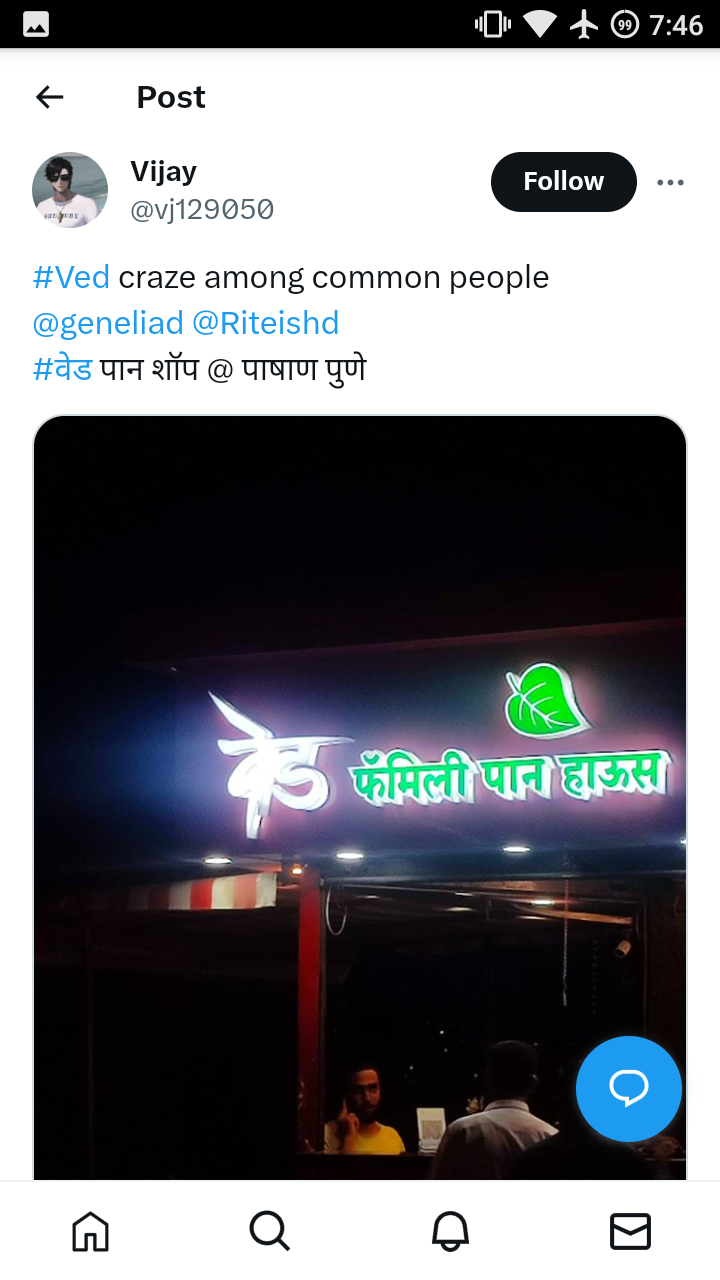720x1280 pixels.
Task: Tap the image notification icon in status bar
Action: (36, 24)
